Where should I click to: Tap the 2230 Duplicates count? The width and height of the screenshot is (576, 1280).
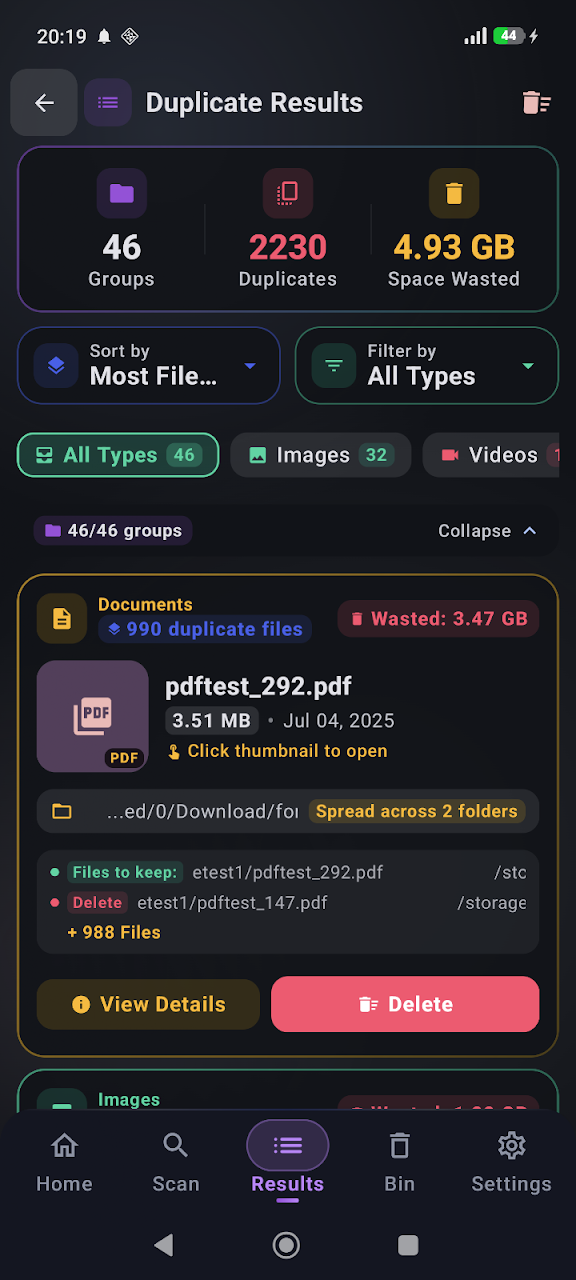coord(288,247)
